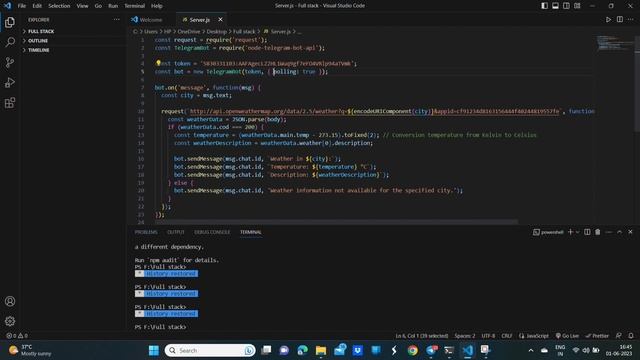Viewport: 640px width, 360px height.
Task: Select the powershell terminal label
Action: point(548,232)
